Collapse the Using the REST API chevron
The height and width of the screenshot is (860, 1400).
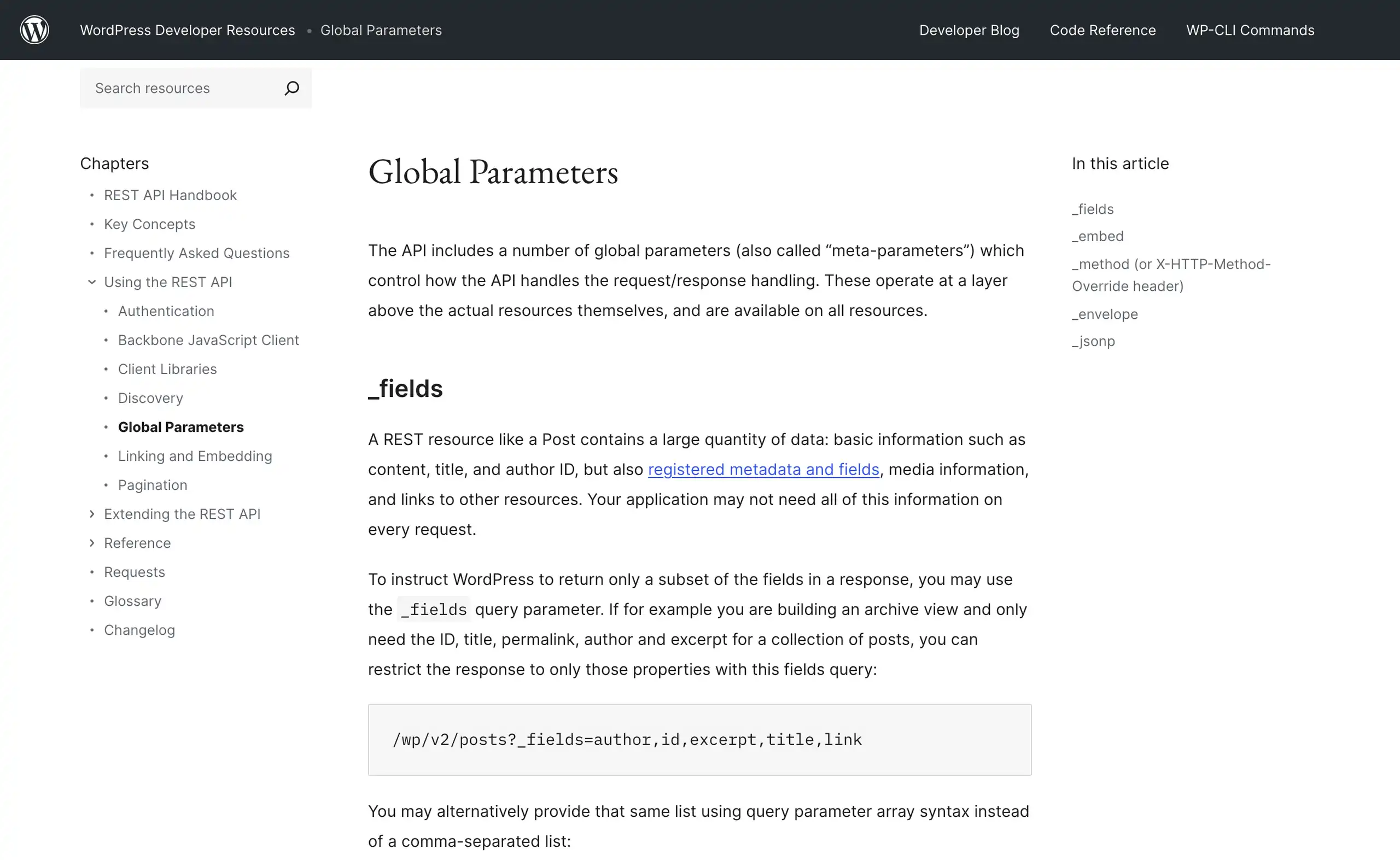coord(91,282)
